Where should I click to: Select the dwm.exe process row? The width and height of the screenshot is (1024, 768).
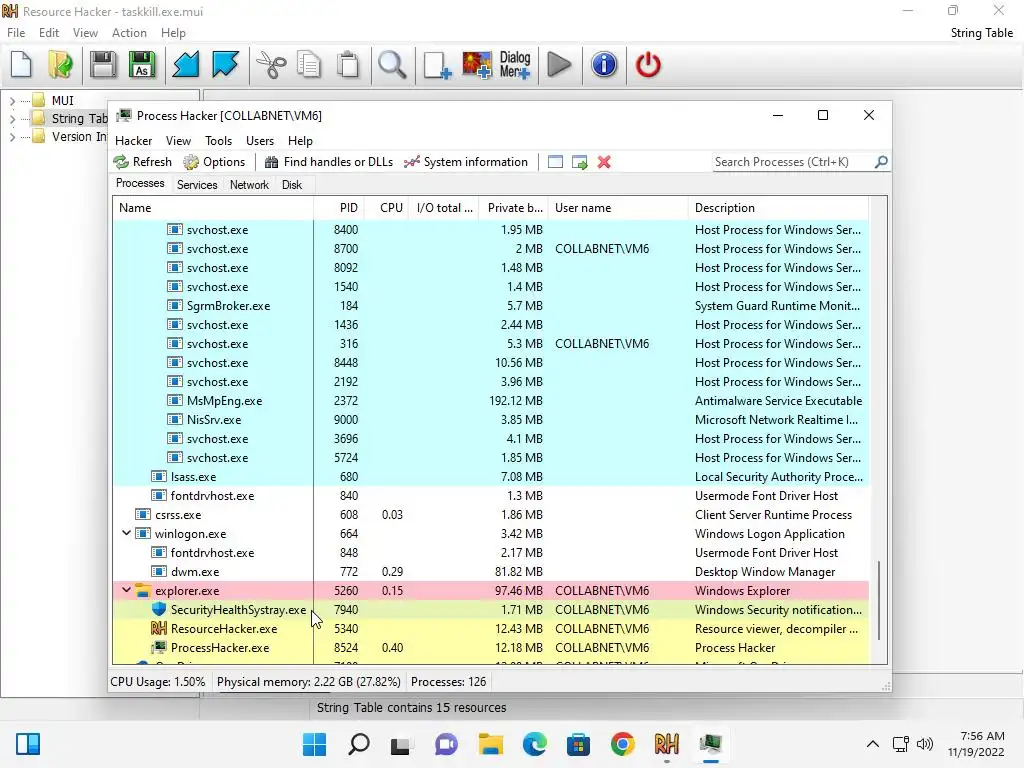click(490, 571)
